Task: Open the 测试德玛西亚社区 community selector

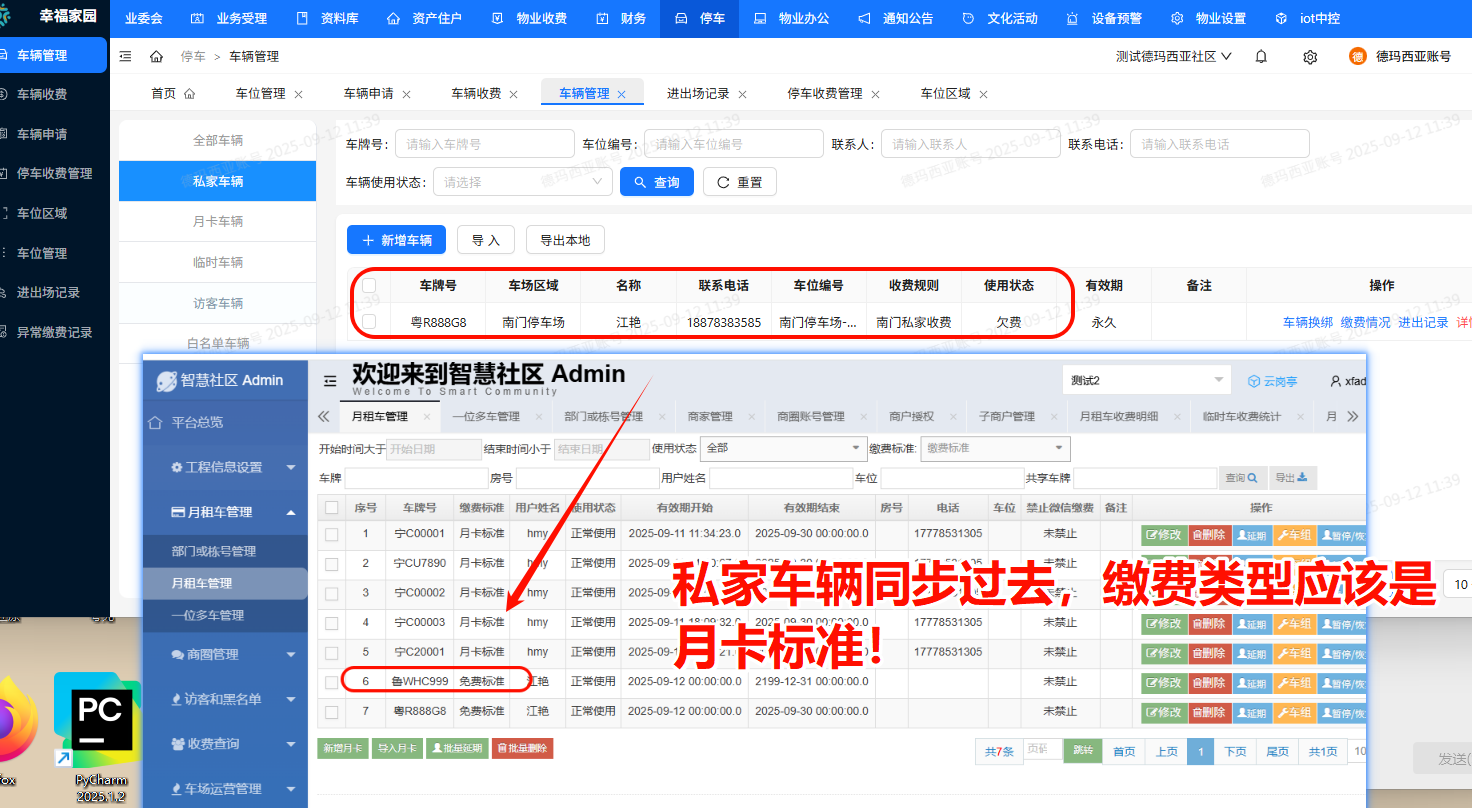Action: point(1173,57)
